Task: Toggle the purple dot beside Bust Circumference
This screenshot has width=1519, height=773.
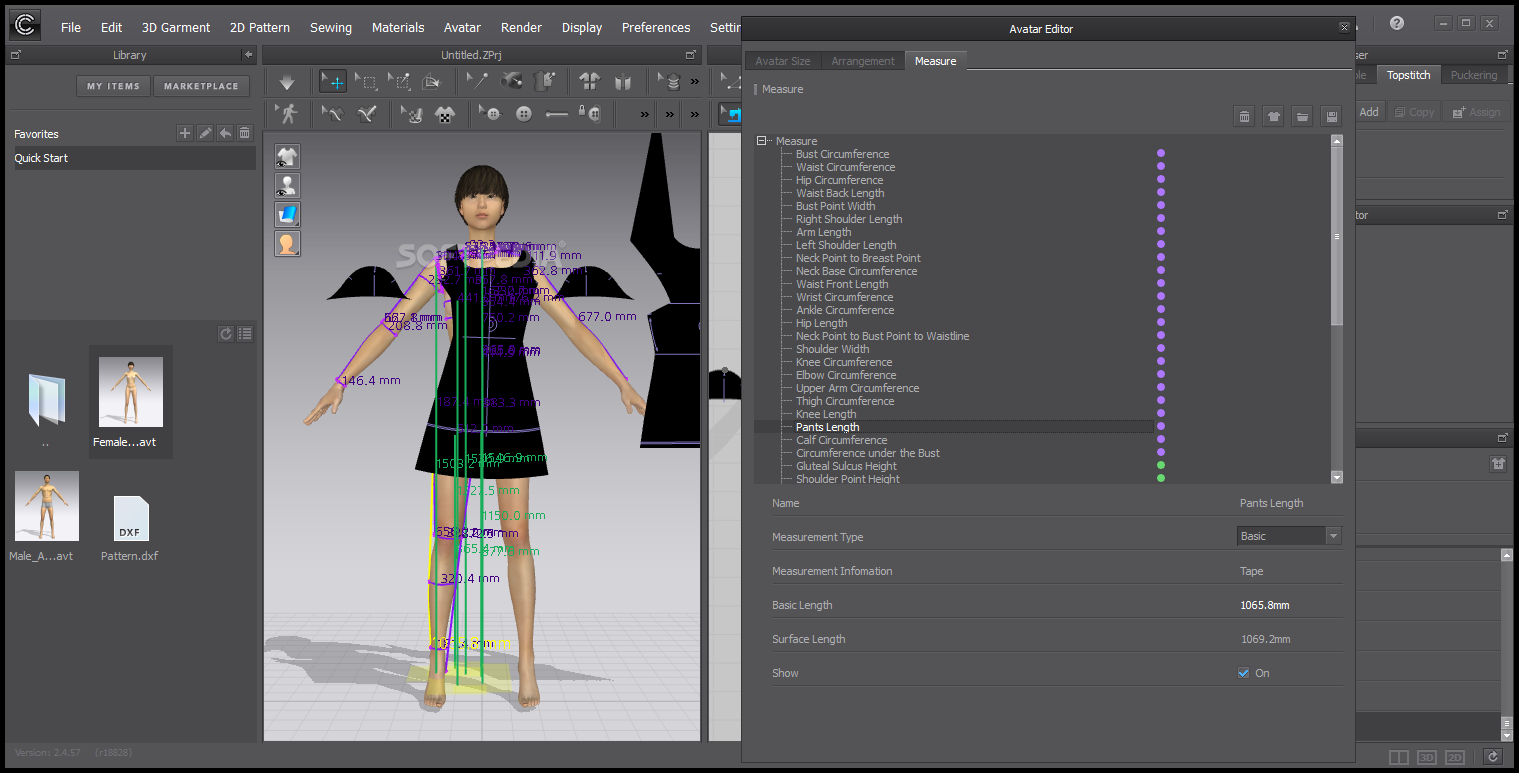Action: pyautogui.click(x=1161, y=154)
